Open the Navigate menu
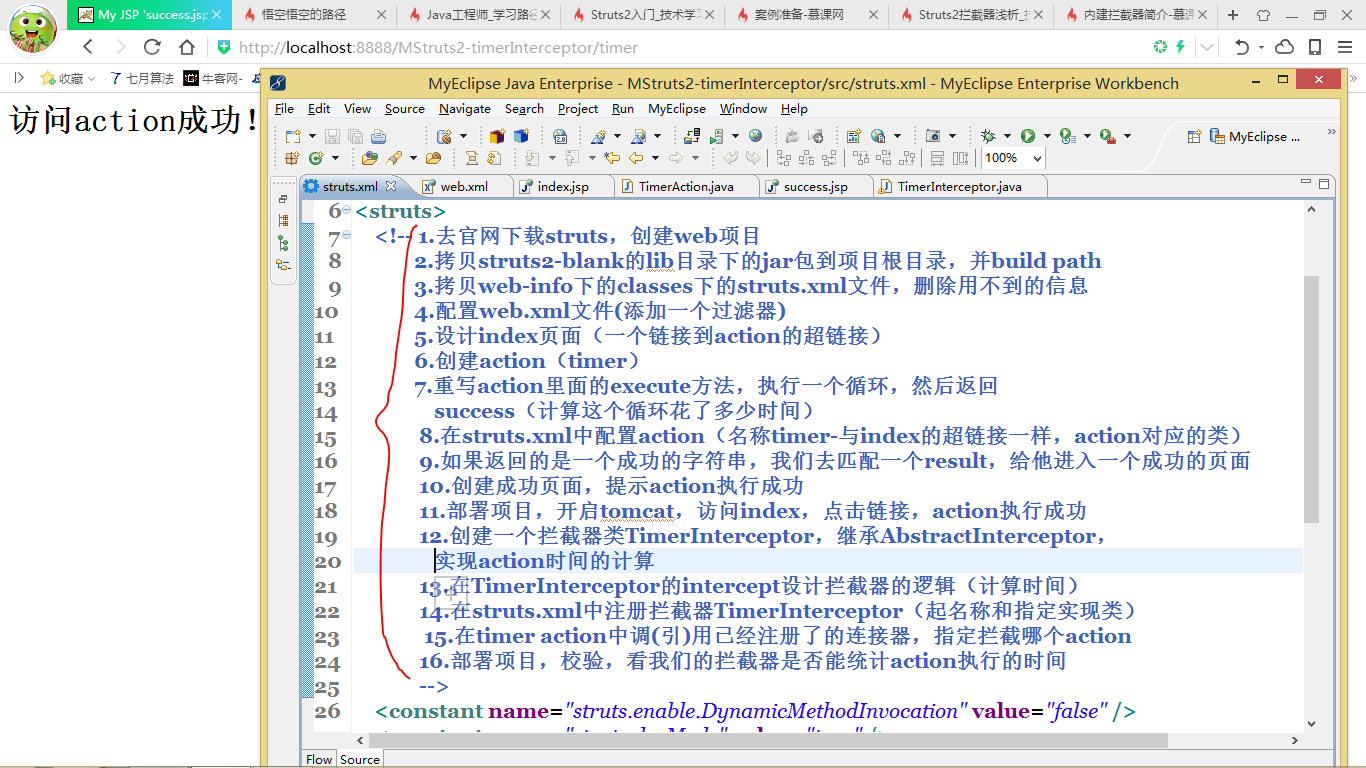 click(465, 109)
